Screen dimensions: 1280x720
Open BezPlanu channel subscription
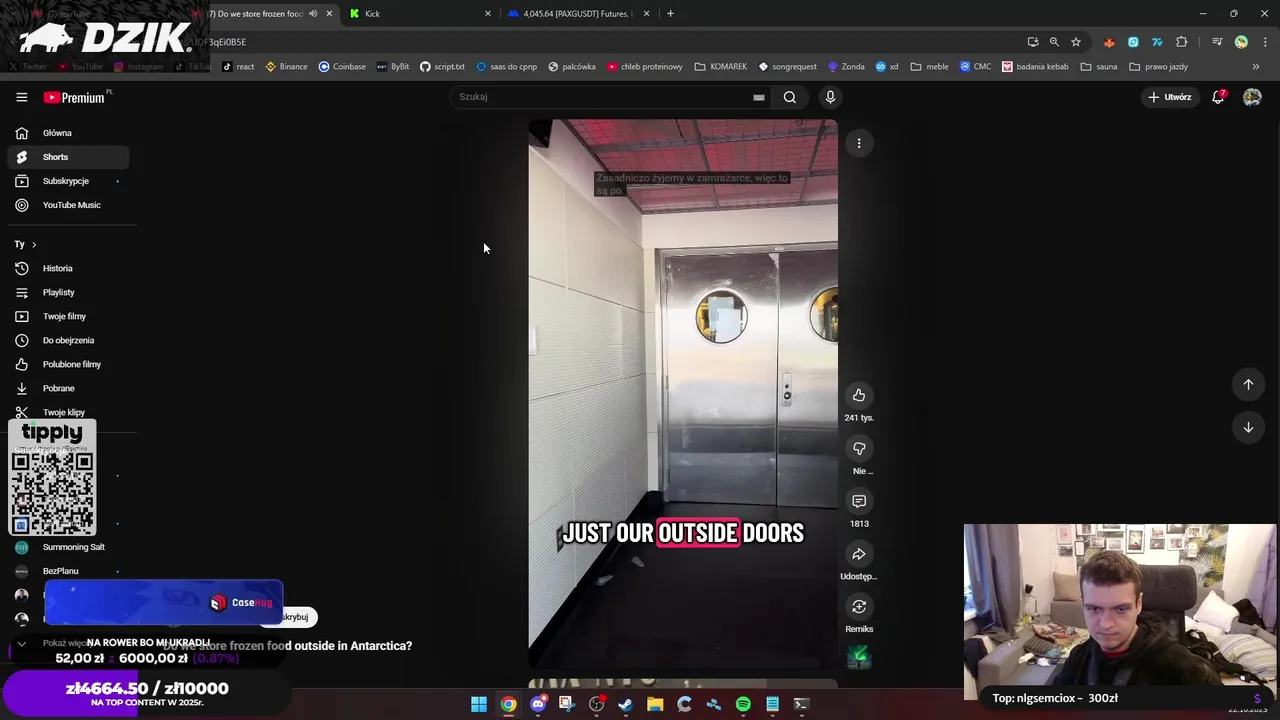[68, 571]
